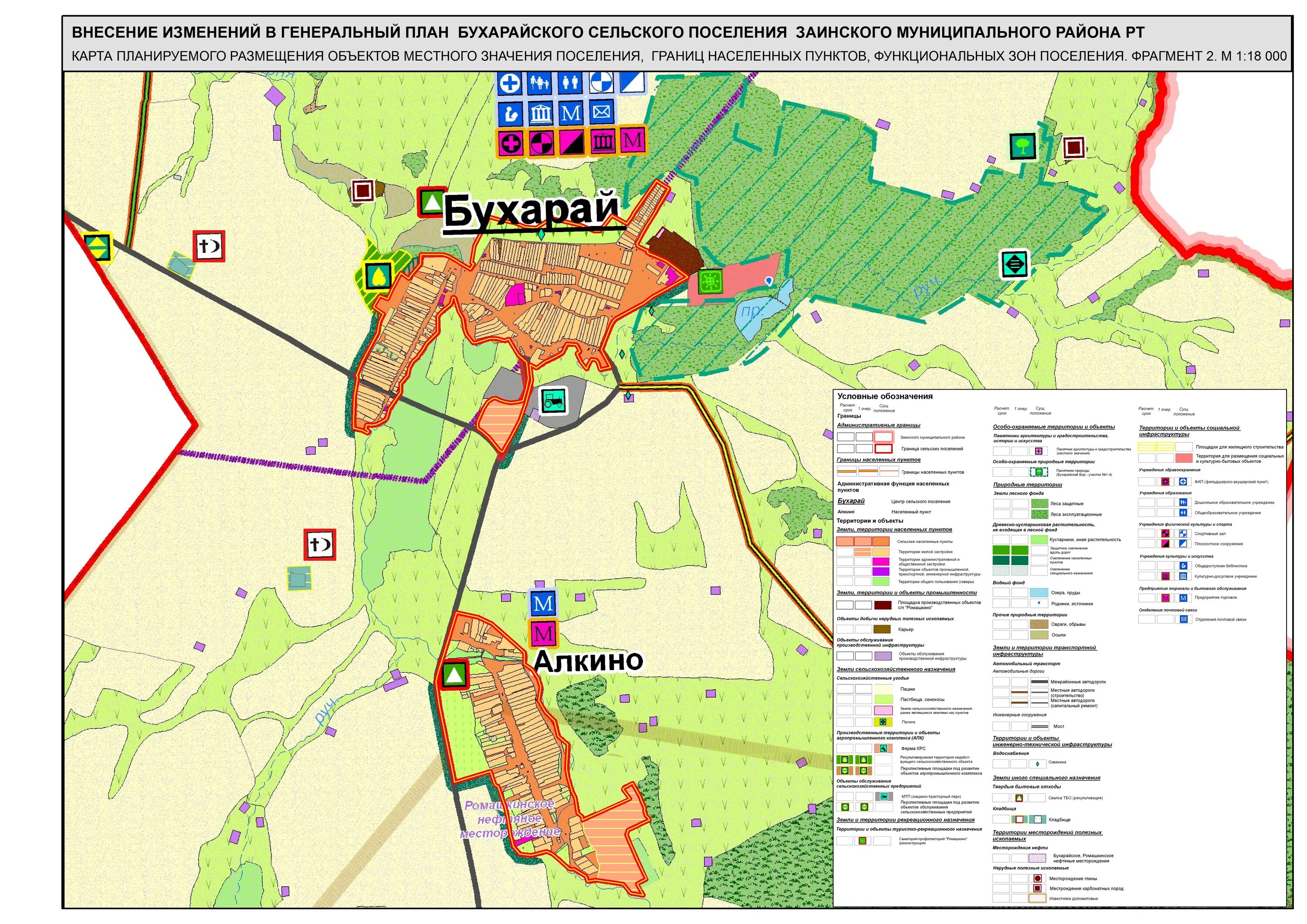Click the purple industrial territory legend swatch
The width and height of the screenshot is (1307, 924).
coord(880,571)
